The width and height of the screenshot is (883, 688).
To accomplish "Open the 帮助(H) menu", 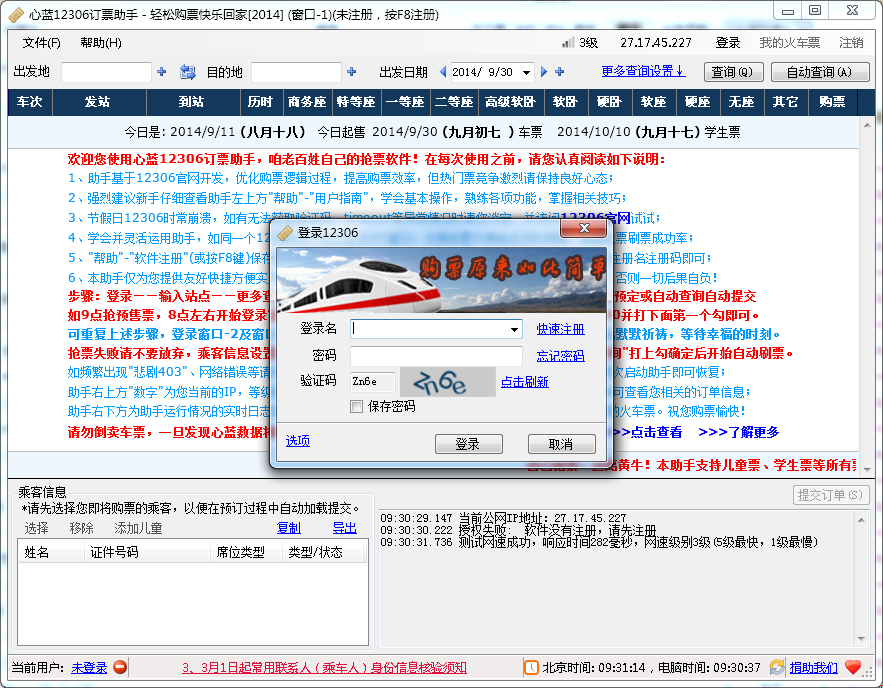I will [101, 43].
